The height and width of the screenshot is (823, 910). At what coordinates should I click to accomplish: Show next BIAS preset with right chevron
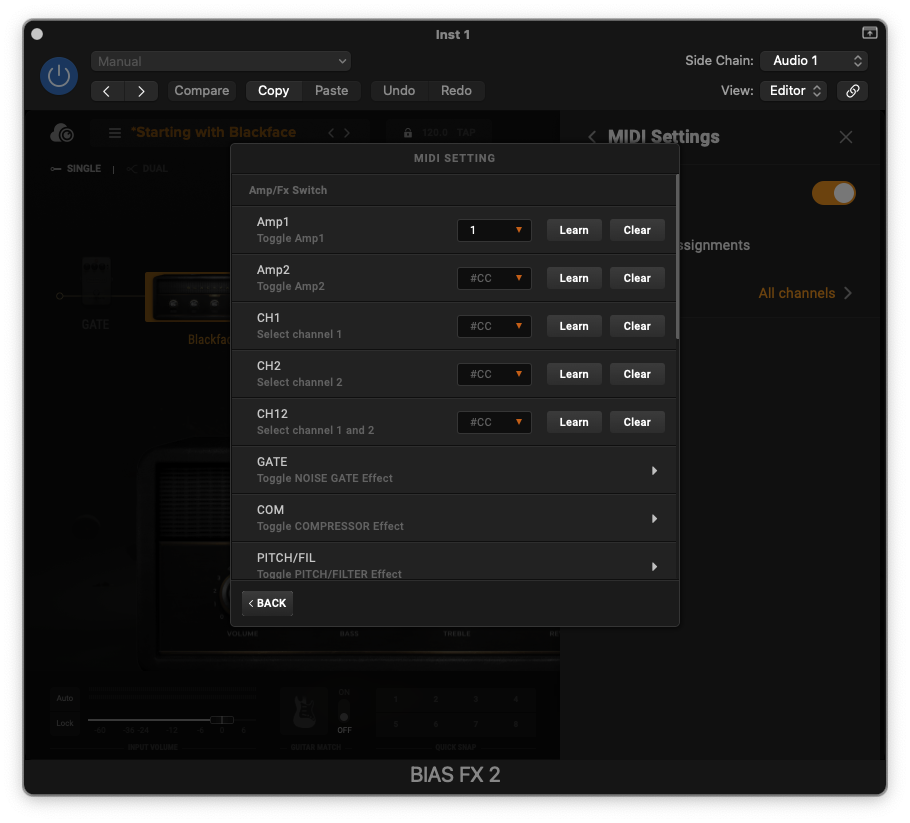(347, 133)
